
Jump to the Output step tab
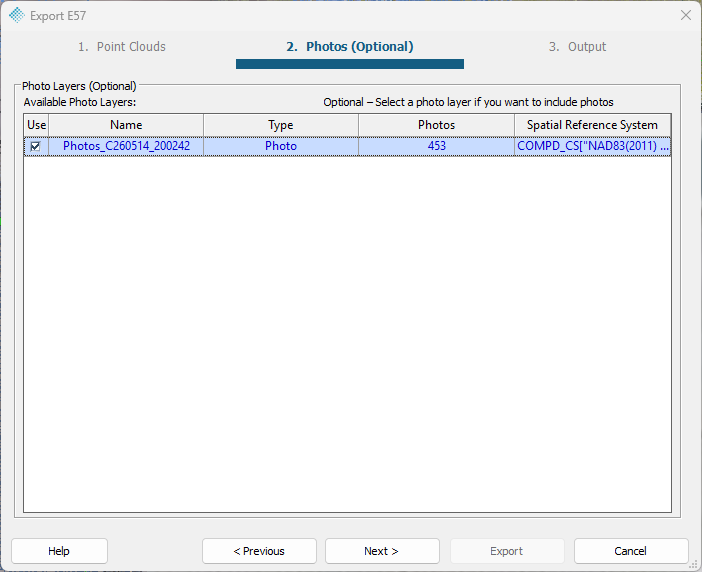coord(578,47)
